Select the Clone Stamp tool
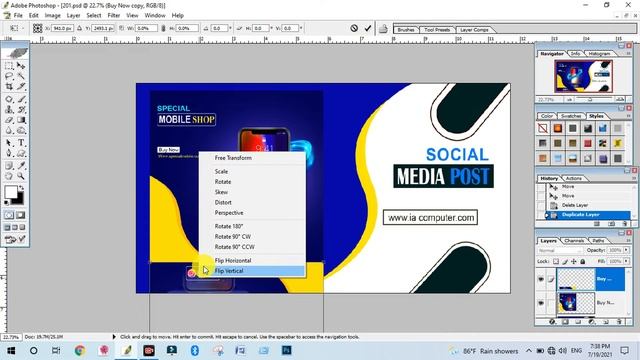 [9, 109]
